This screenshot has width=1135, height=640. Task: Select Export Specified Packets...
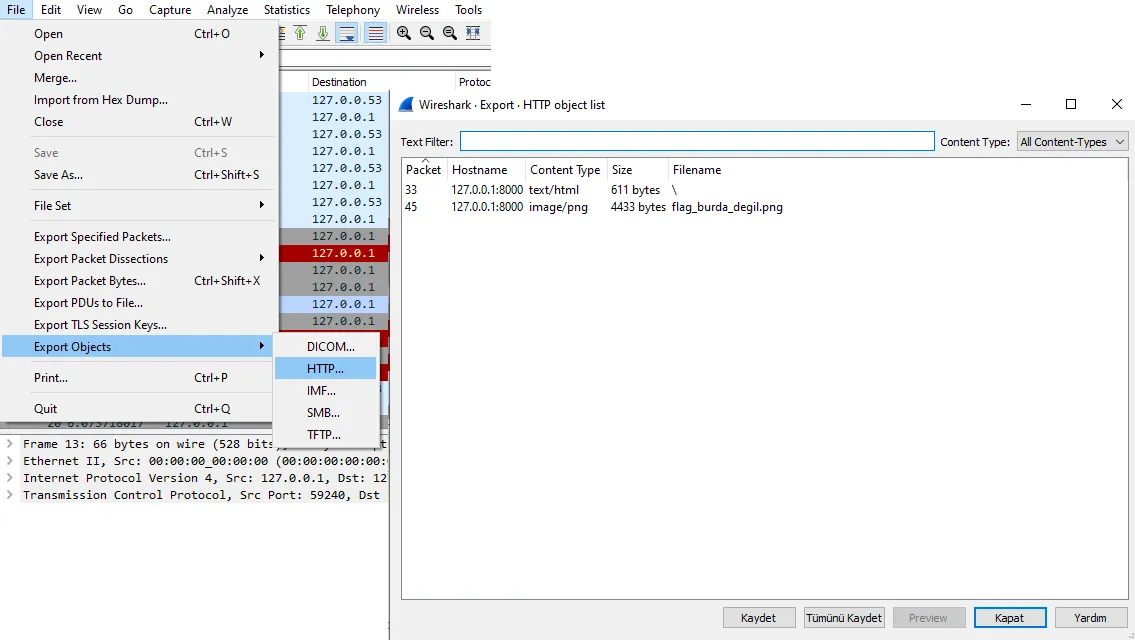pos(139,237)
